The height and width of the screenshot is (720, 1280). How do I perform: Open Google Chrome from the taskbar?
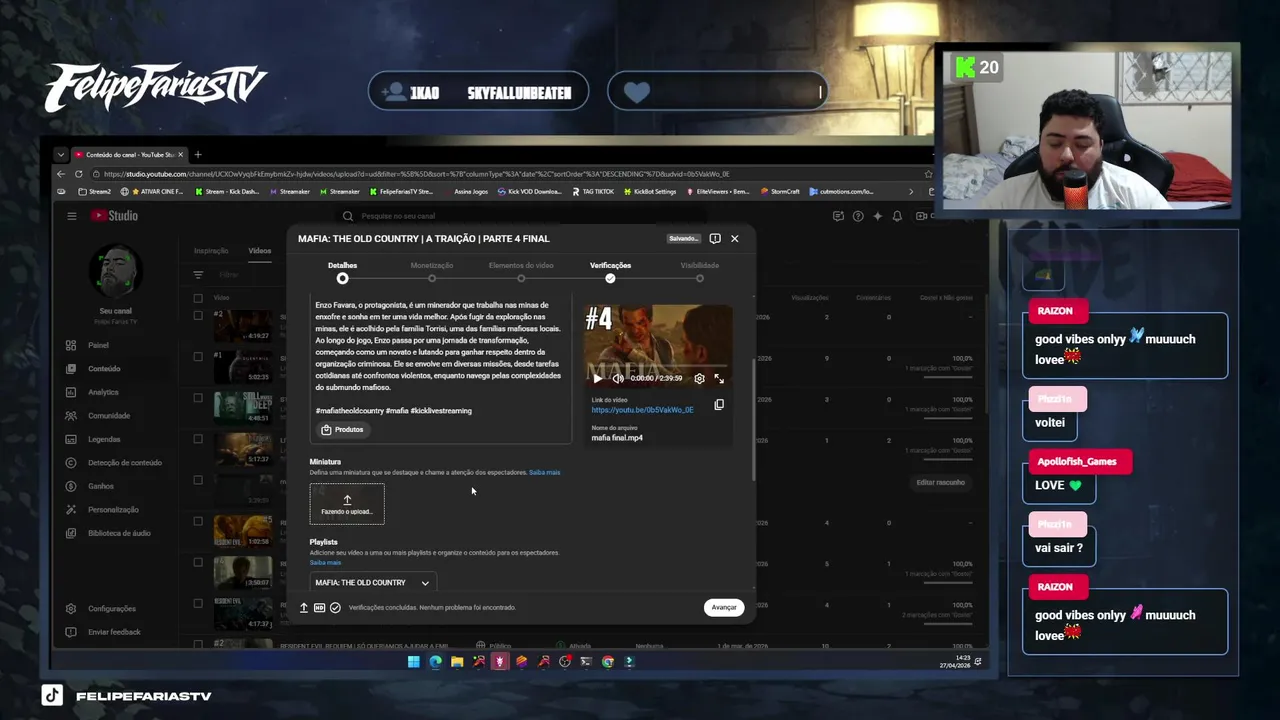tap(608, 662)
